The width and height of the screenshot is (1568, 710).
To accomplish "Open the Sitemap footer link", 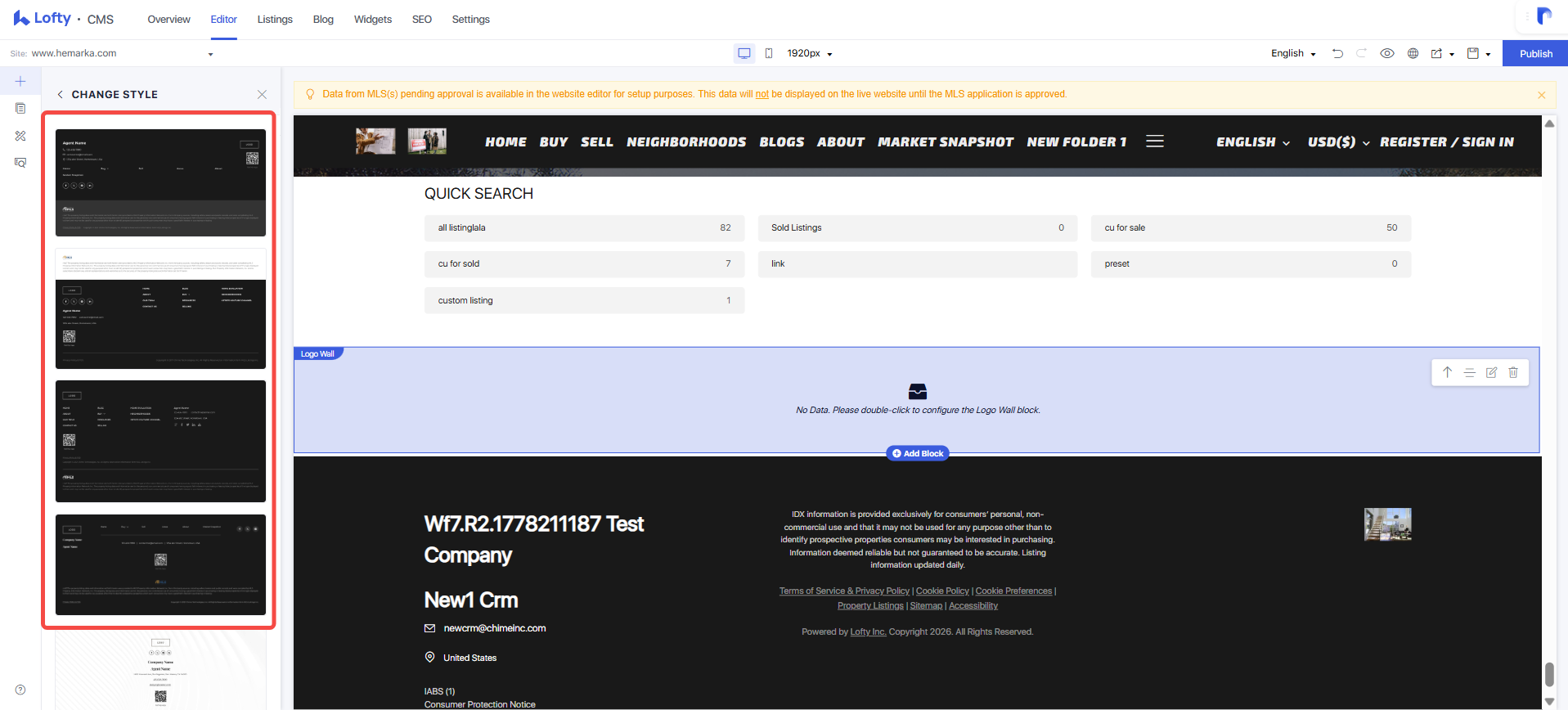I will click(926, 605).
